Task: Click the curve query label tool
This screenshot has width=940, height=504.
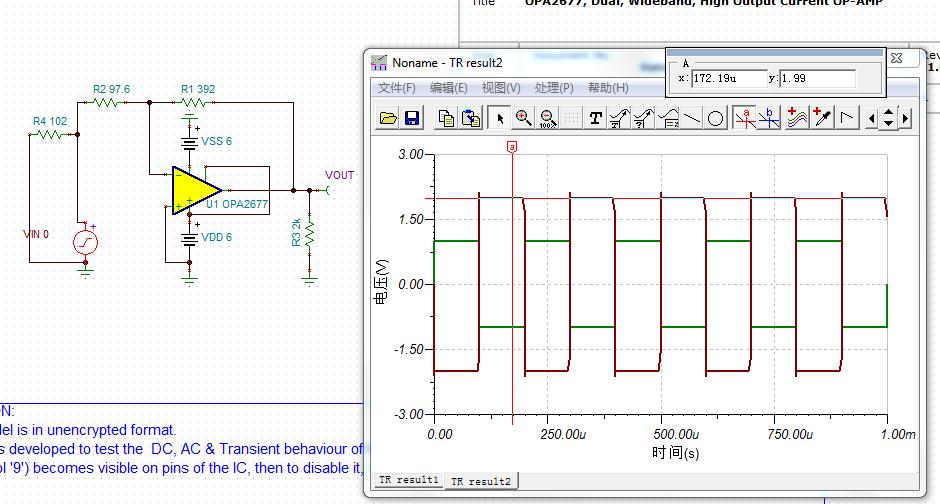Action: coord(643,118)
